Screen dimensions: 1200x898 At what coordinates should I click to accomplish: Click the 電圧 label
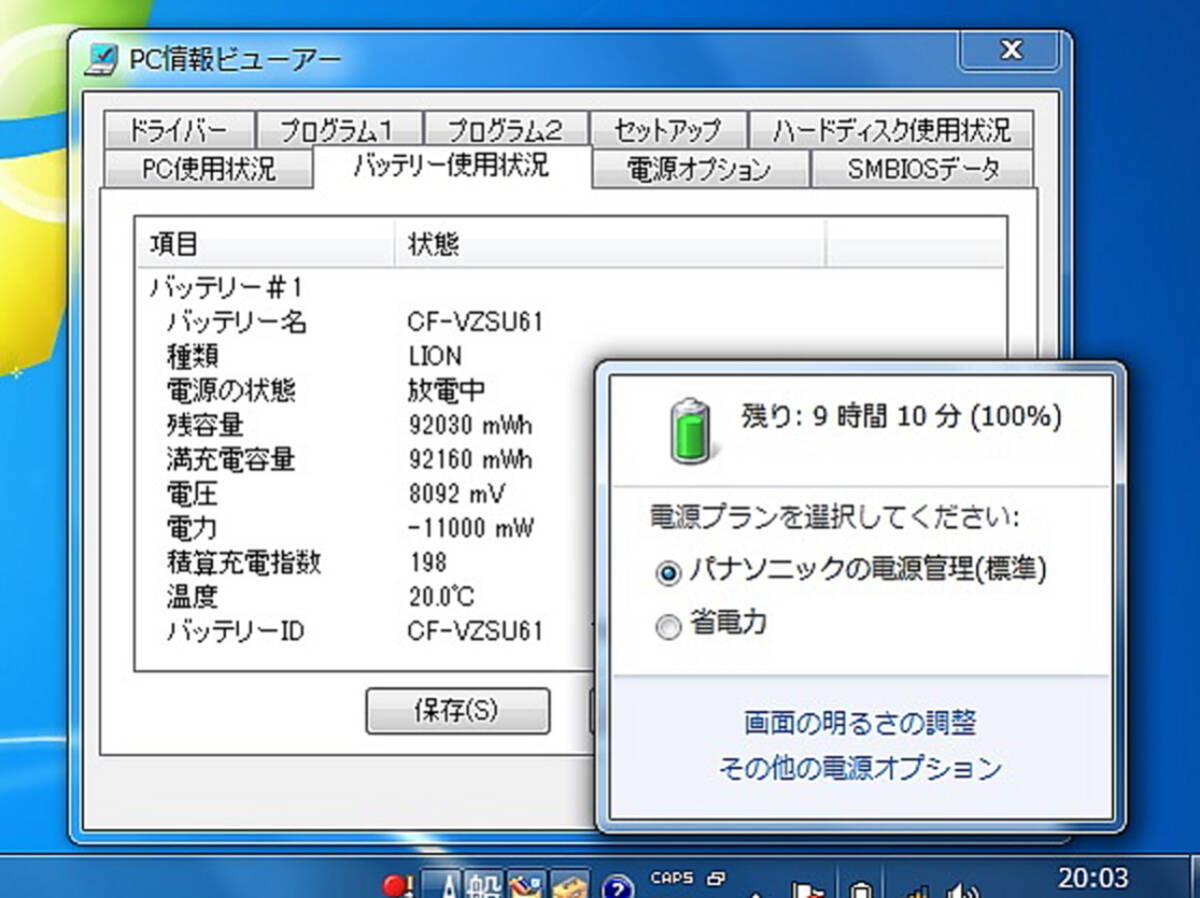(192, 493)
